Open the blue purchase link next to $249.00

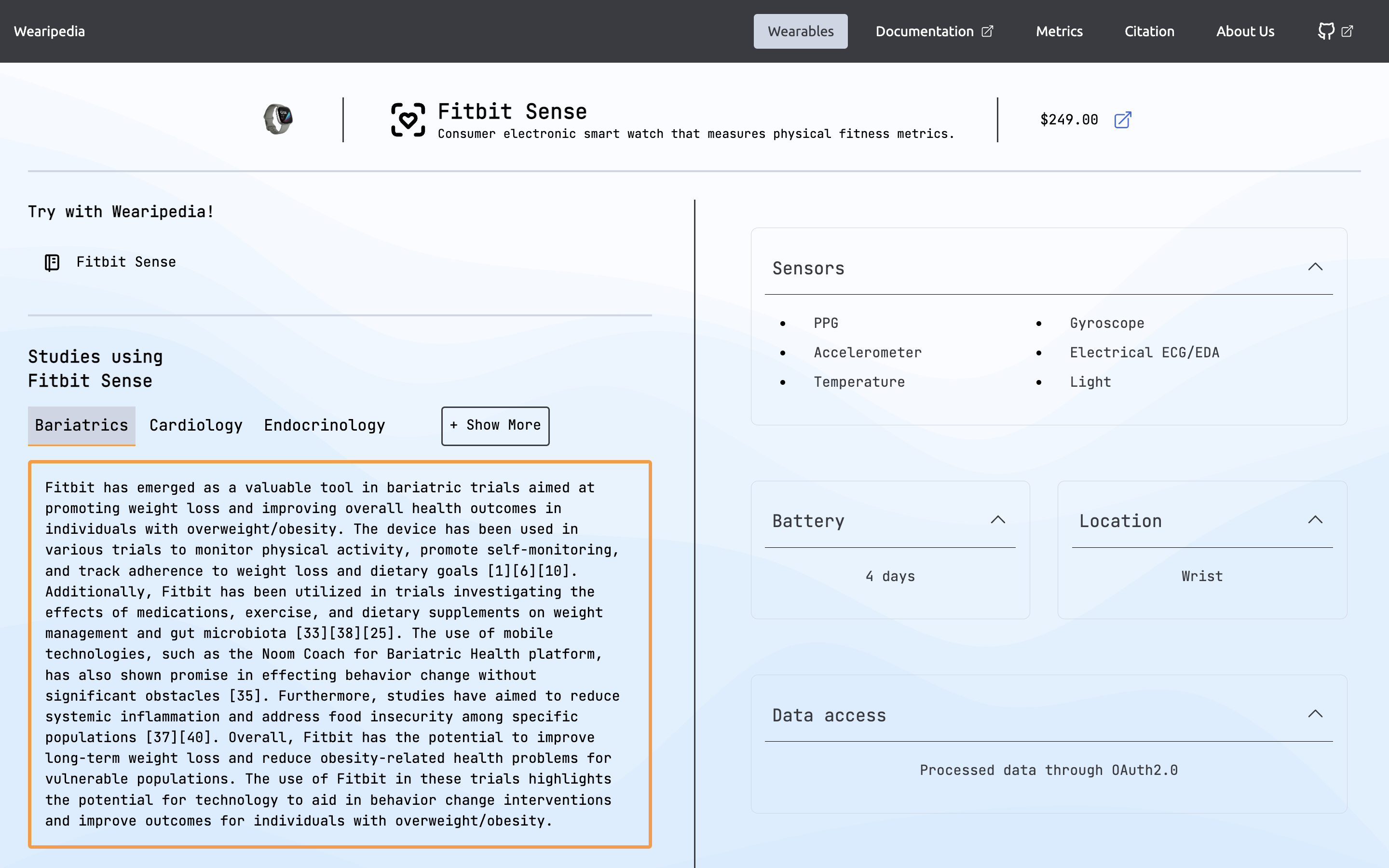pyautogui.click(x=1122, y=120)
